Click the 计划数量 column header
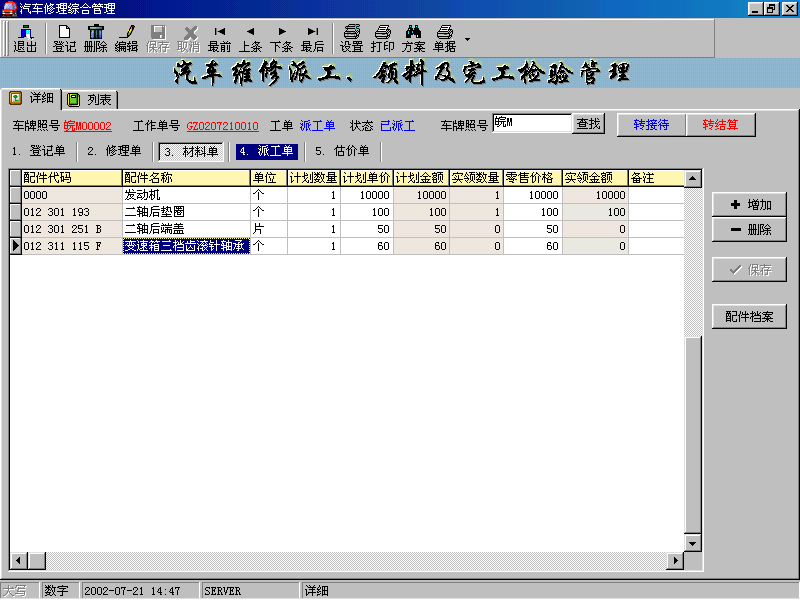This screenshot has width=800, height=600. click(314, 178)
